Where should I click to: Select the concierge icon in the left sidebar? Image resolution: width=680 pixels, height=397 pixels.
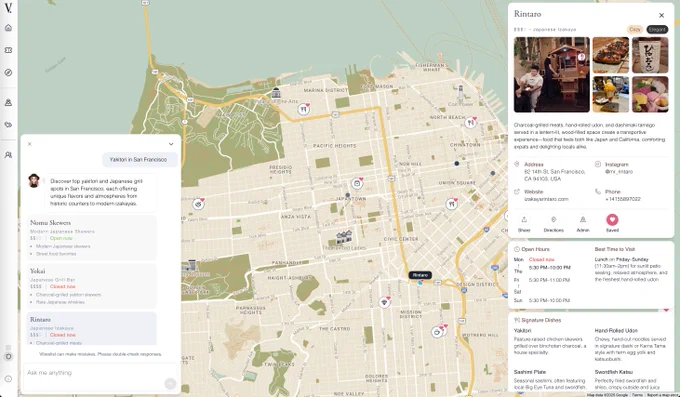tap(8, 102)
